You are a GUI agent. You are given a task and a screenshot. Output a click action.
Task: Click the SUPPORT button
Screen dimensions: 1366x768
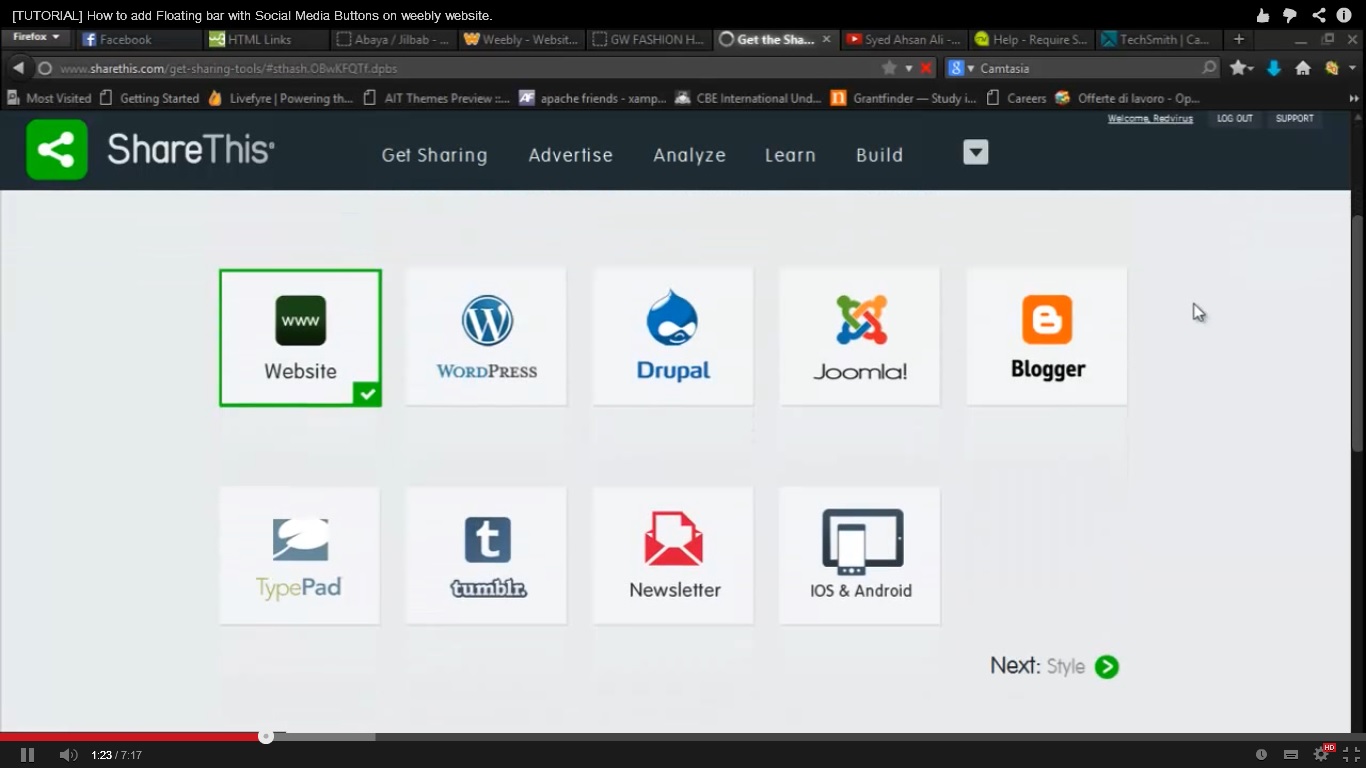(1294, 118)
